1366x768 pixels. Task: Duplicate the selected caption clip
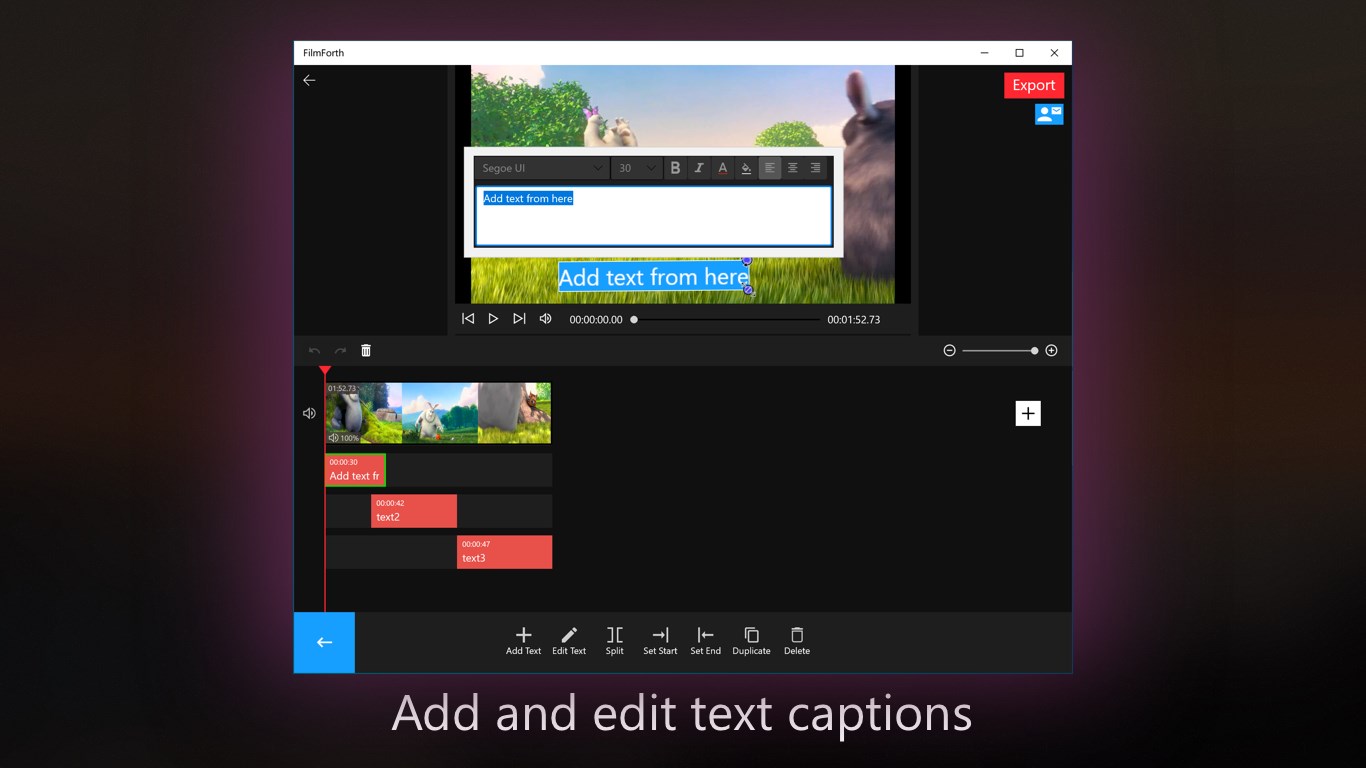tap(751, 641)
